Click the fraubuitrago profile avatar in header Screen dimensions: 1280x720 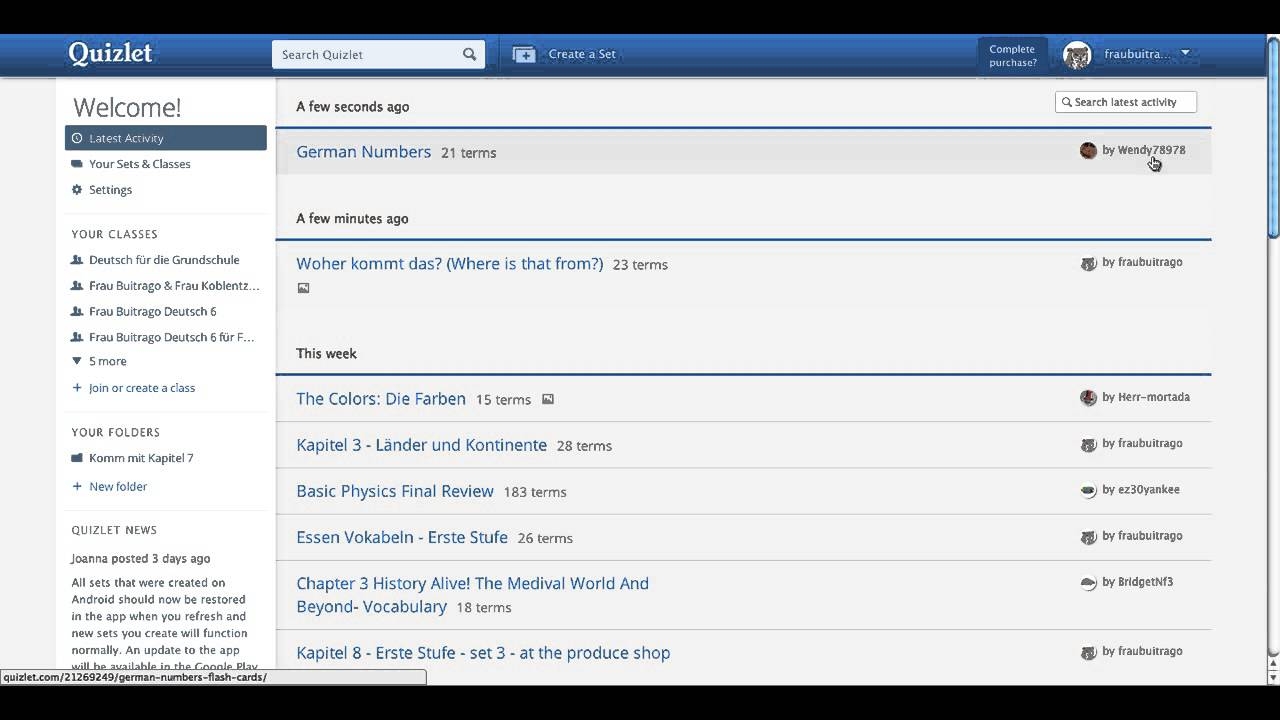(1077, 55)
